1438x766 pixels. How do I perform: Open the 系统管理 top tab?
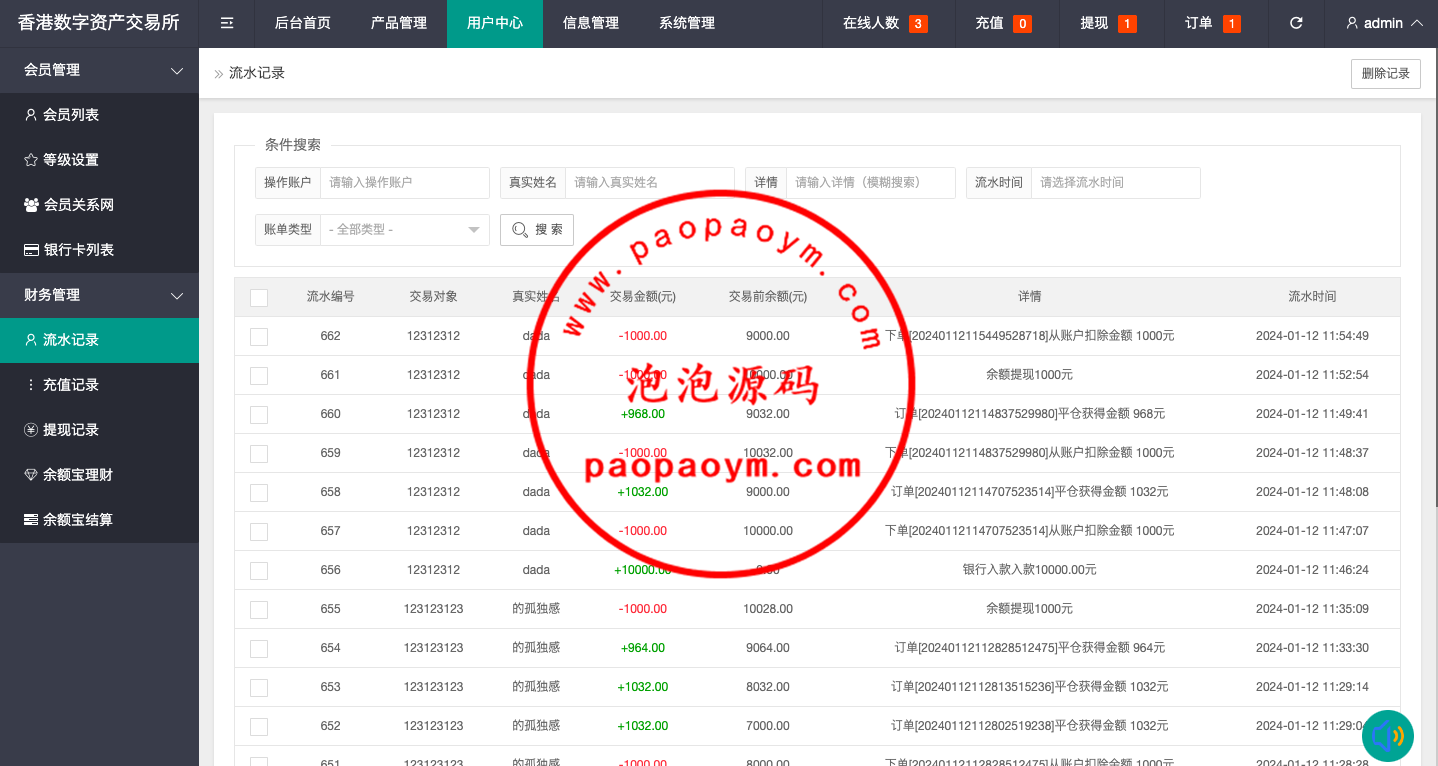coord(687,23)
